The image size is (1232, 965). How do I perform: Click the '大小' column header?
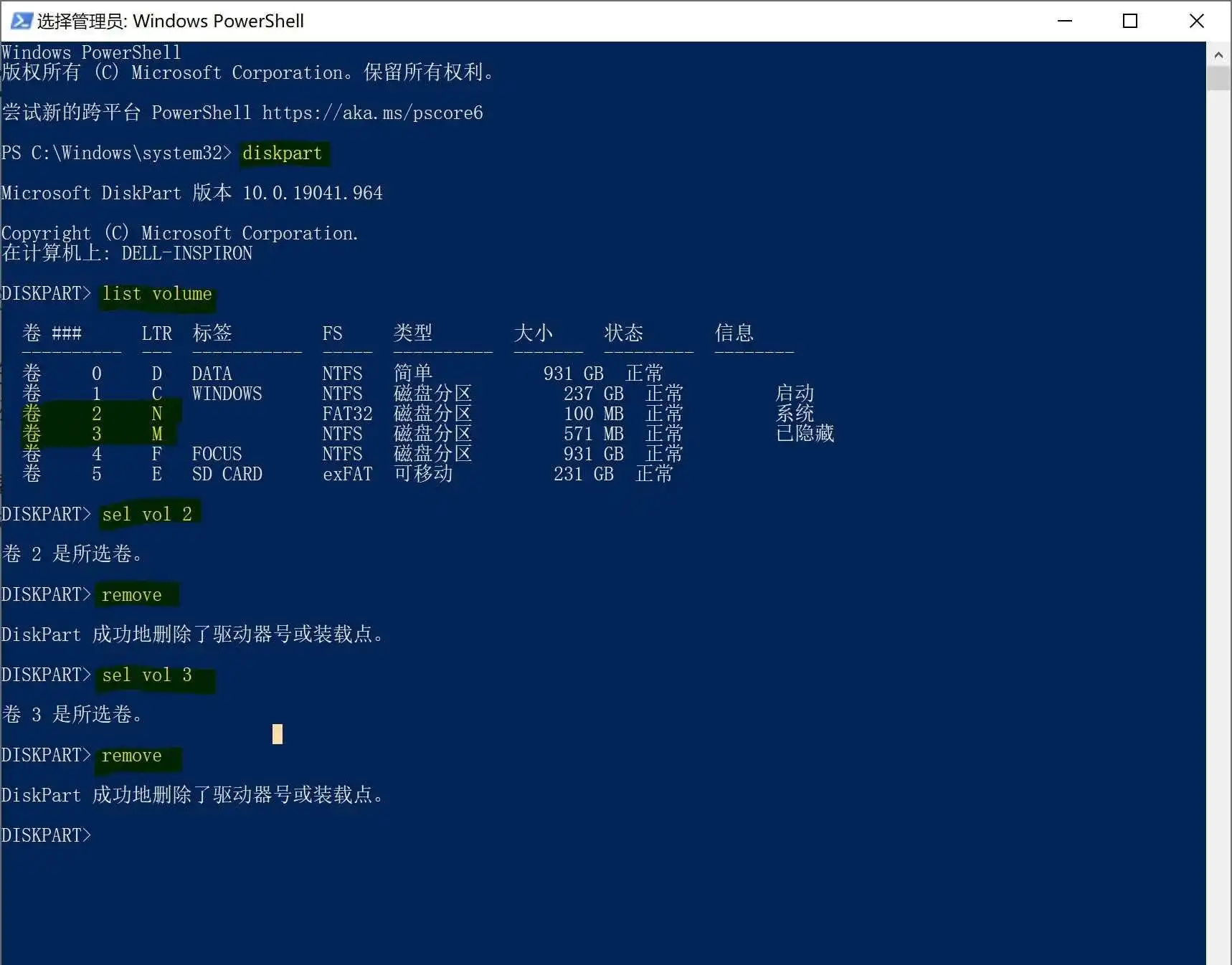(534, 333)
